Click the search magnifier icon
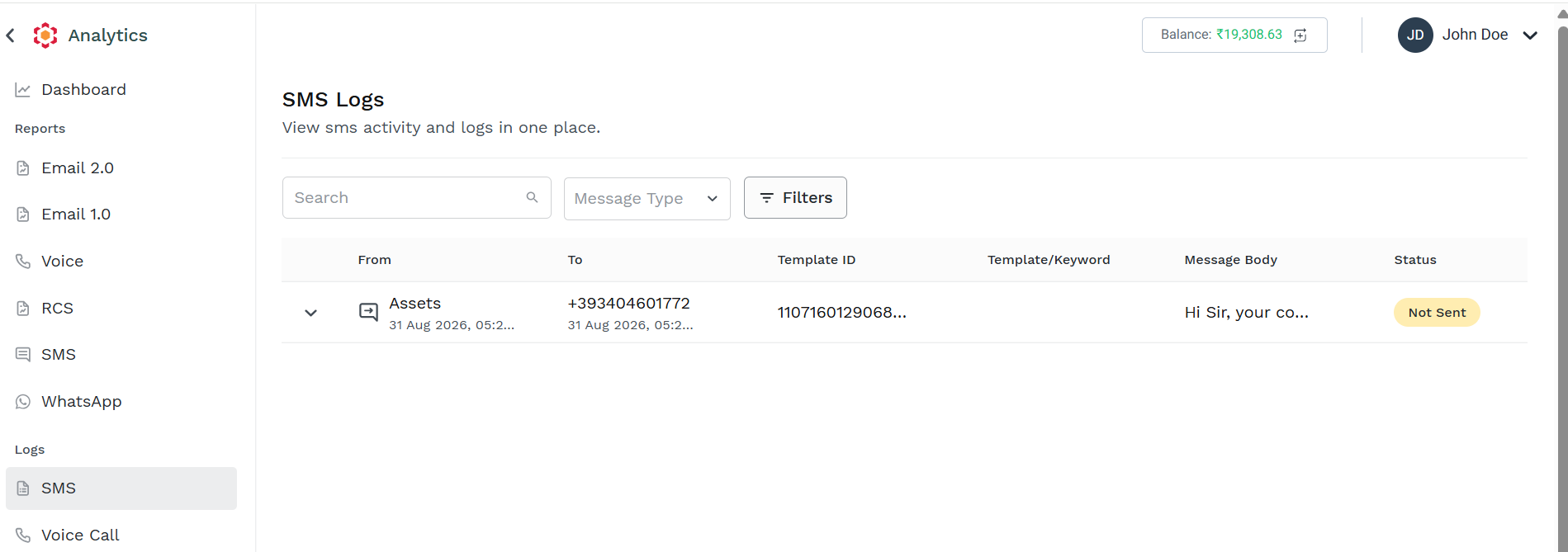Screen dimensions: 1568x552 tap(532, 197)
